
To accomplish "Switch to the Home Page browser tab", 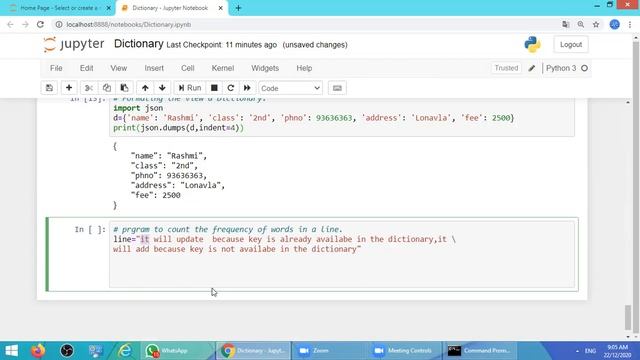I will coord(60,8).
